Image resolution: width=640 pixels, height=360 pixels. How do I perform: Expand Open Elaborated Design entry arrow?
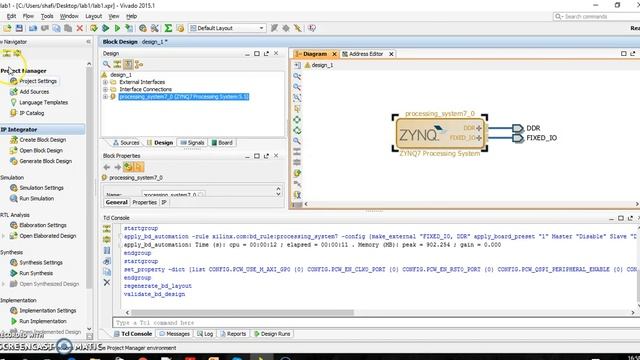[x=3, y=236]
